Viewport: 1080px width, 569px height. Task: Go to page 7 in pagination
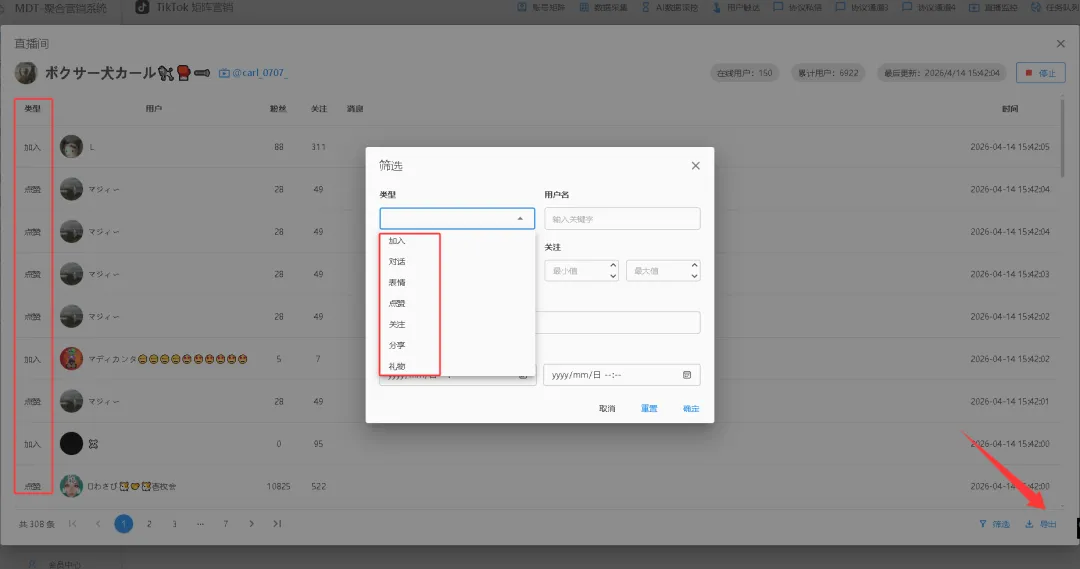pos(225,524)
